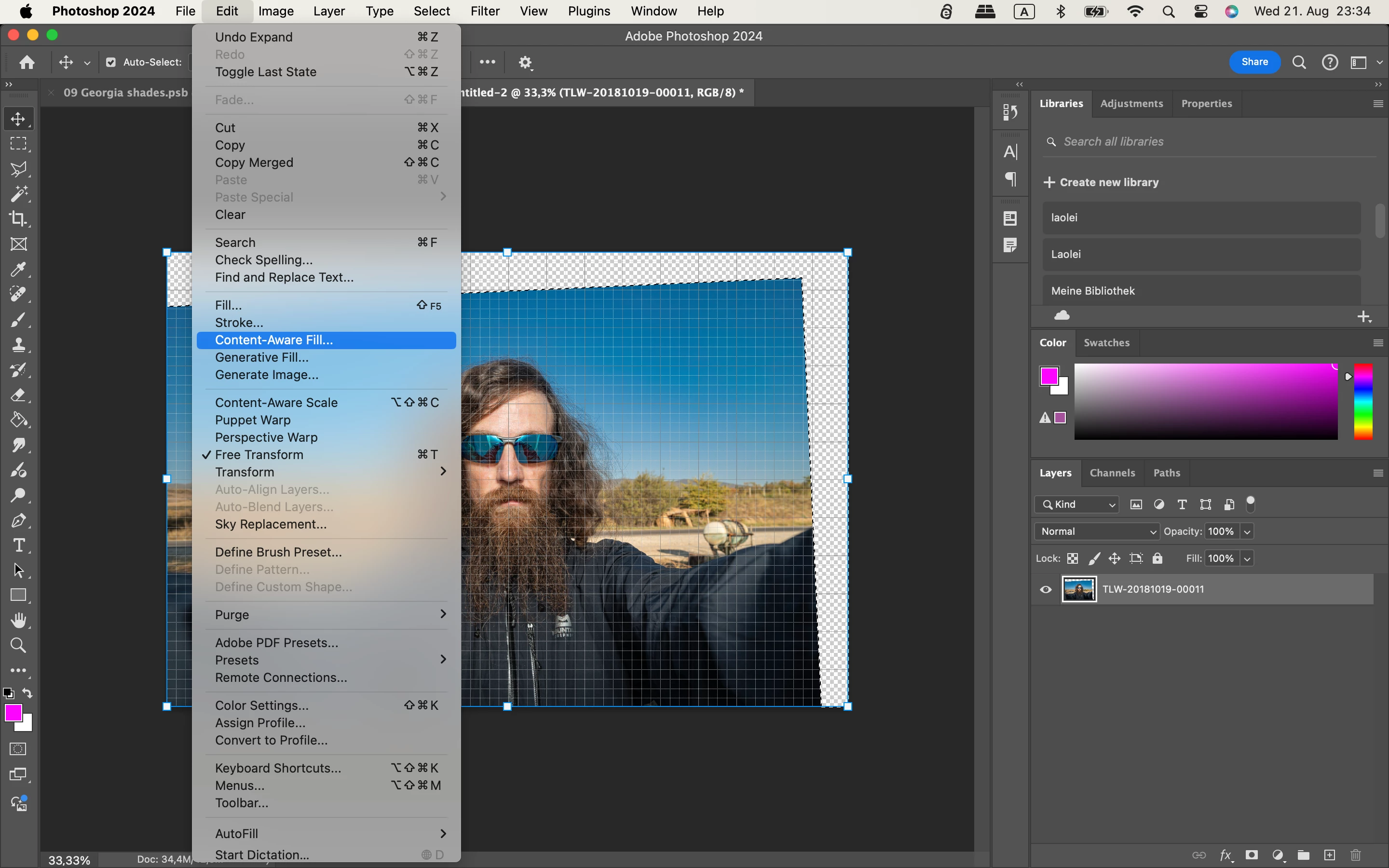Open the layer Opacity dropdown arrow
Image resolution: width=1389 pixels, height=868 pixels.
1247,531
